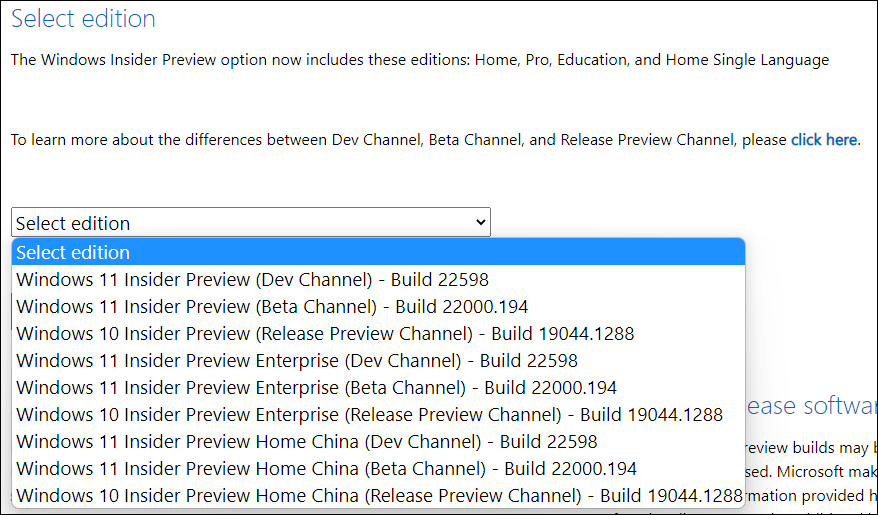The image size is (878, 515).
Task: Click the dropdown chevron arrow
Action: coord(480,222)
